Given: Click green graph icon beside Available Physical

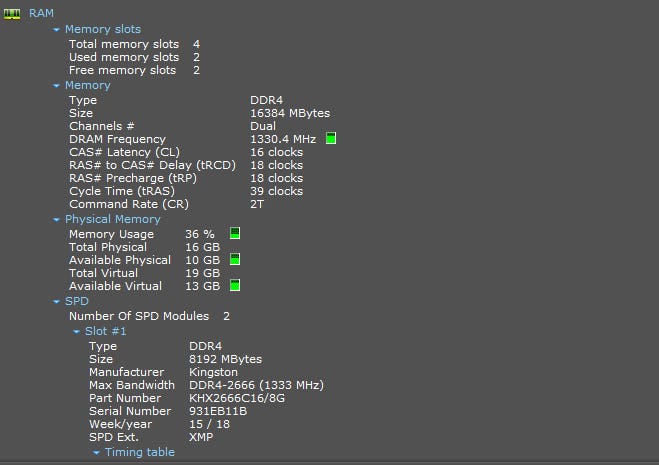Looking at the screenshot, I should [x=235, y=259].
